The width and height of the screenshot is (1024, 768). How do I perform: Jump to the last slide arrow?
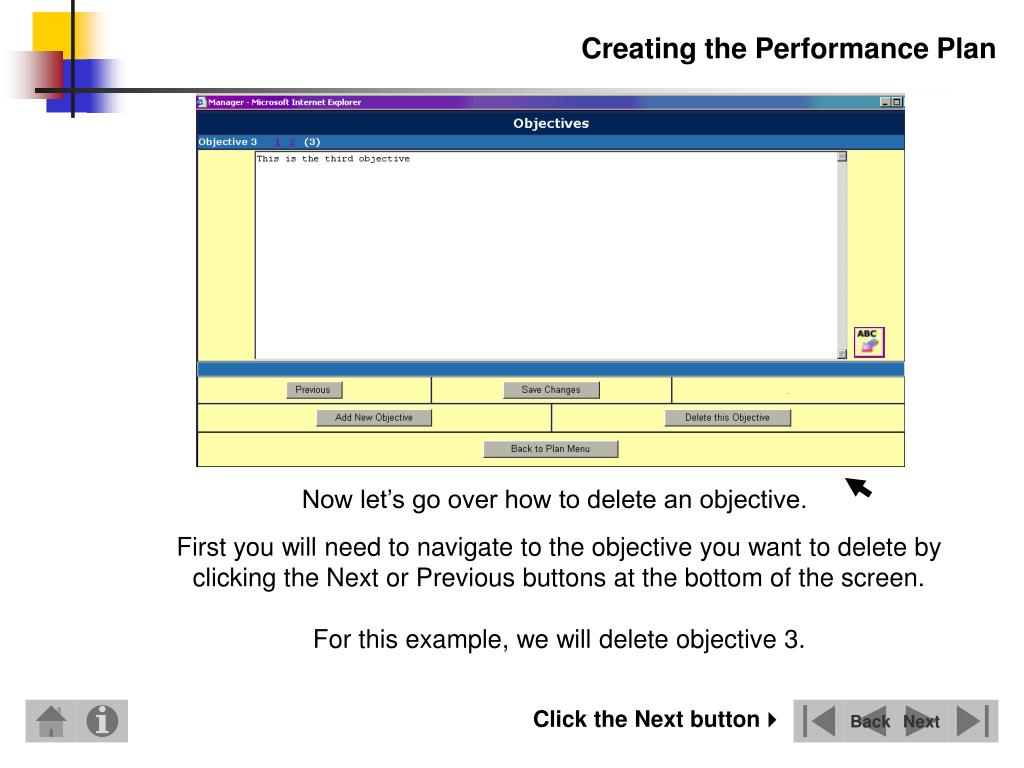pyautogui.click(x=972, y=721)
